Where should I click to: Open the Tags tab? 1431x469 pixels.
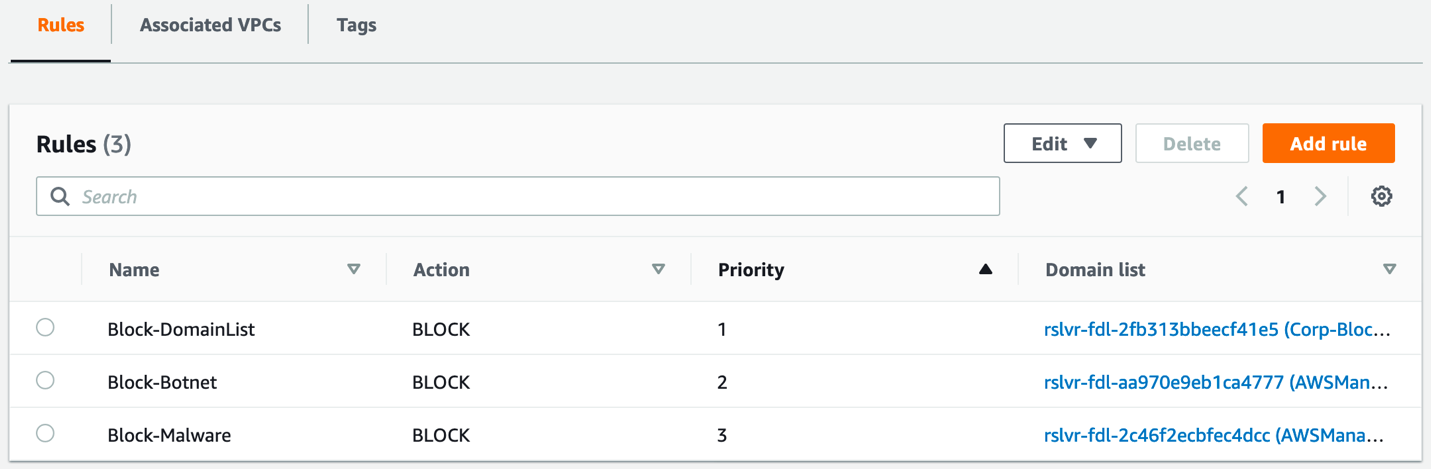click(x=356, y=25)
